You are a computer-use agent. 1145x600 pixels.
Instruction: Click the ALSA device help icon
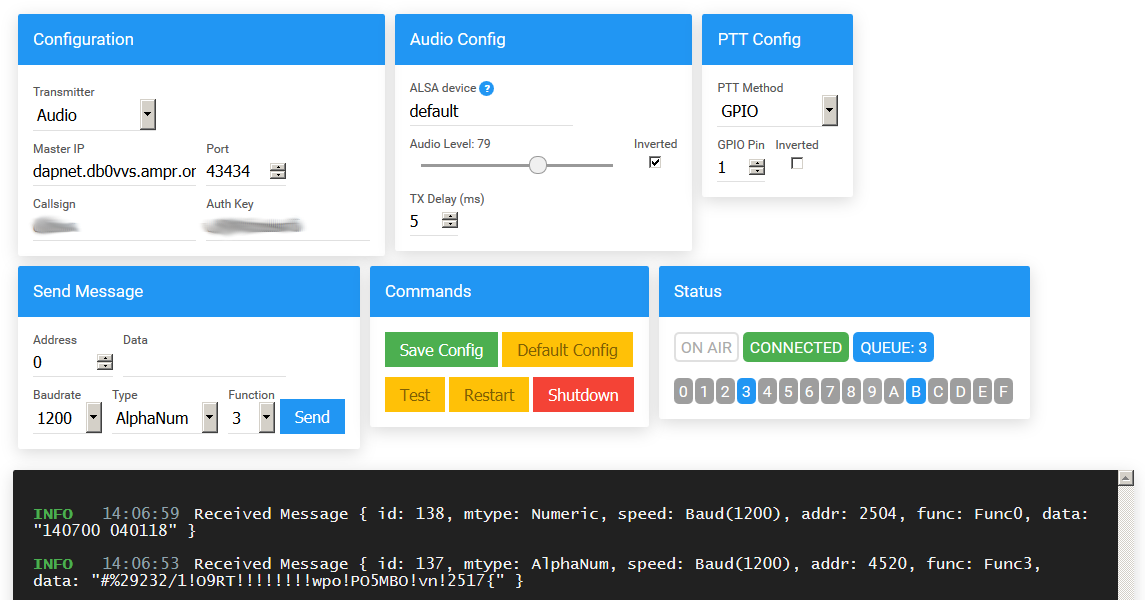pyautogui.click(x=486, y=88)
